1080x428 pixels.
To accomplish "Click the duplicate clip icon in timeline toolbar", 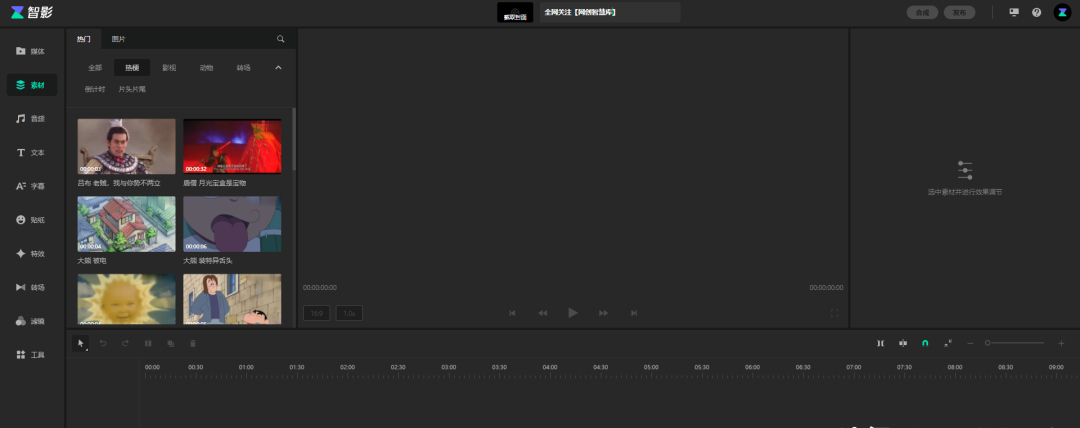I will 171,343.
